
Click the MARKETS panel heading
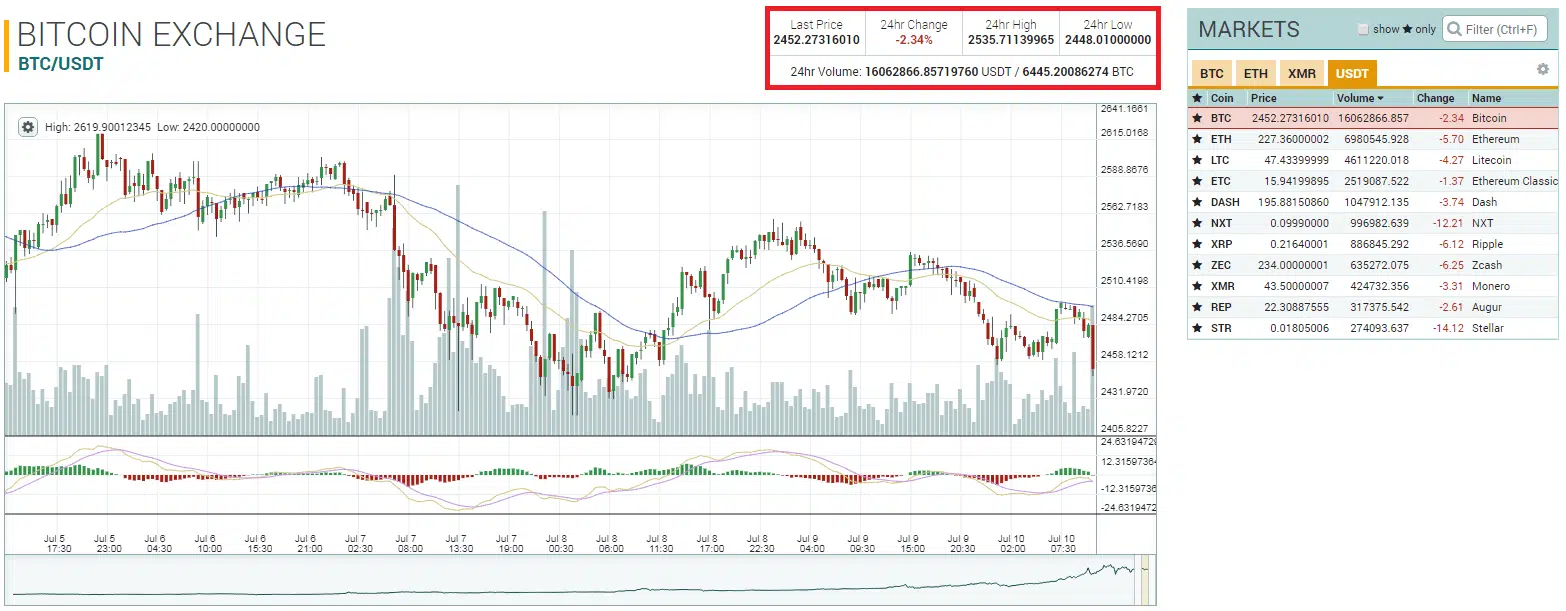click(x=1249, y=29)
